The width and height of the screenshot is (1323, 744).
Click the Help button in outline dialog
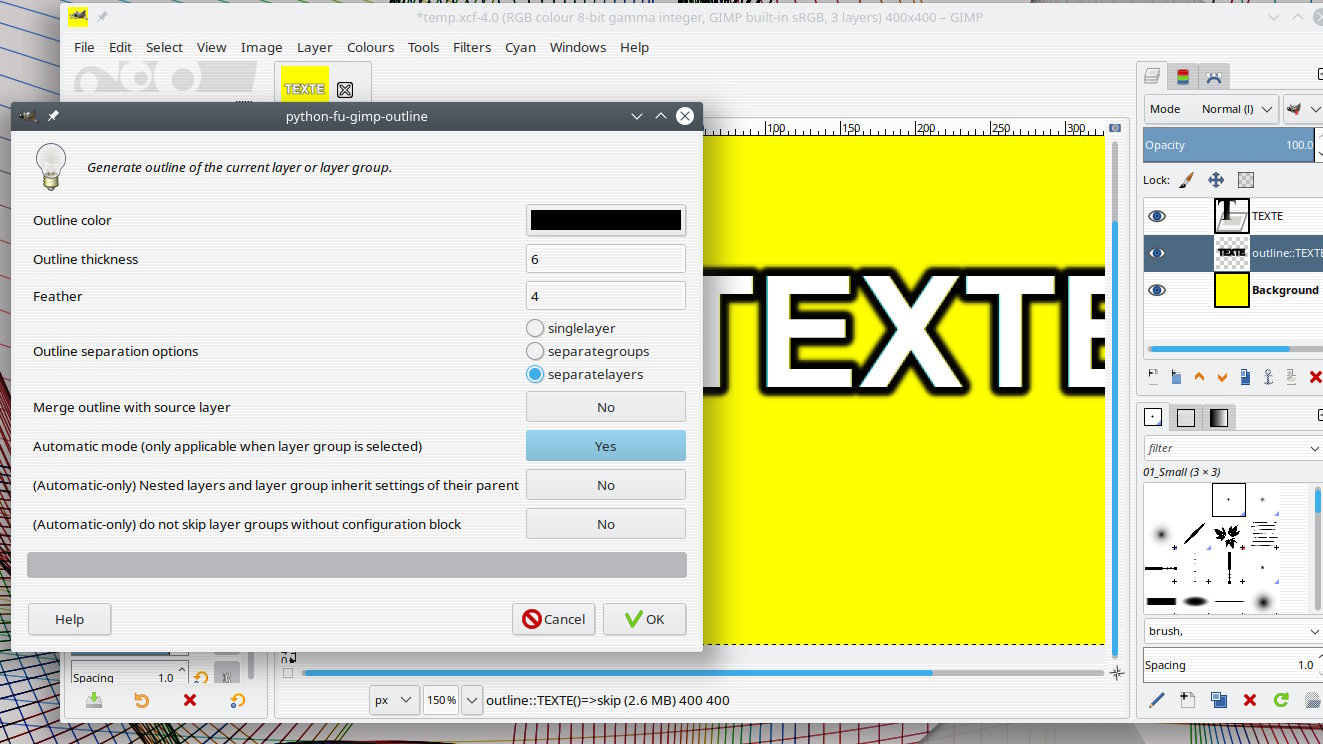click(69, 619)
